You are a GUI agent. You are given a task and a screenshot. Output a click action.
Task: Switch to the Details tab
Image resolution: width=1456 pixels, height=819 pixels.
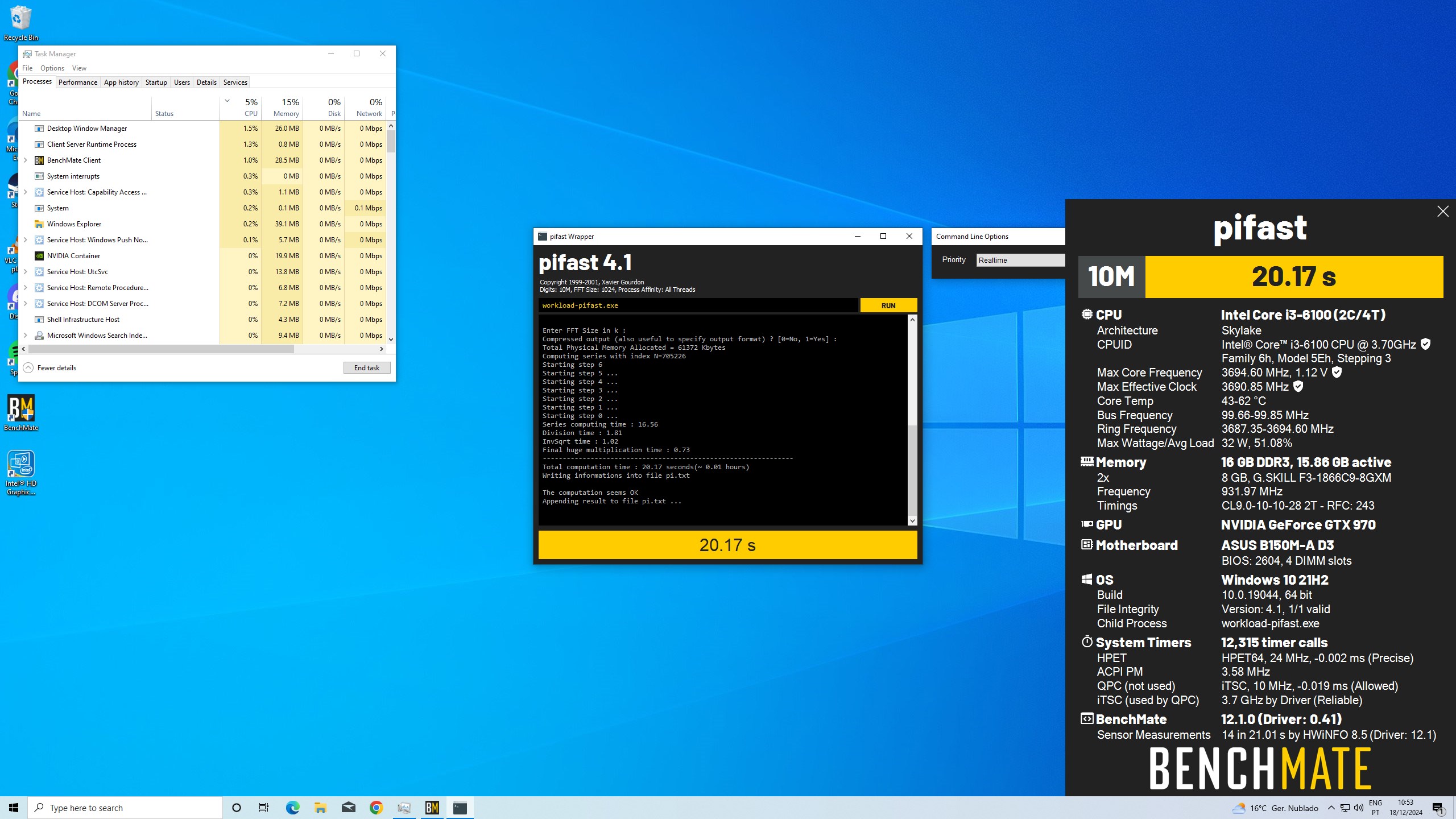(x=206, y=82)
